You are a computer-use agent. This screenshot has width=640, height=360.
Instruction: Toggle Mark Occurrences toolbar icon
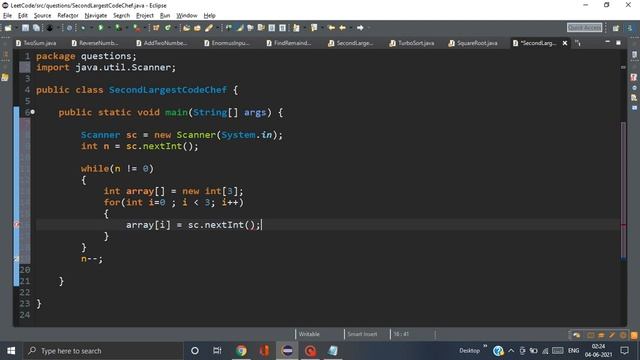coord(240,28)
